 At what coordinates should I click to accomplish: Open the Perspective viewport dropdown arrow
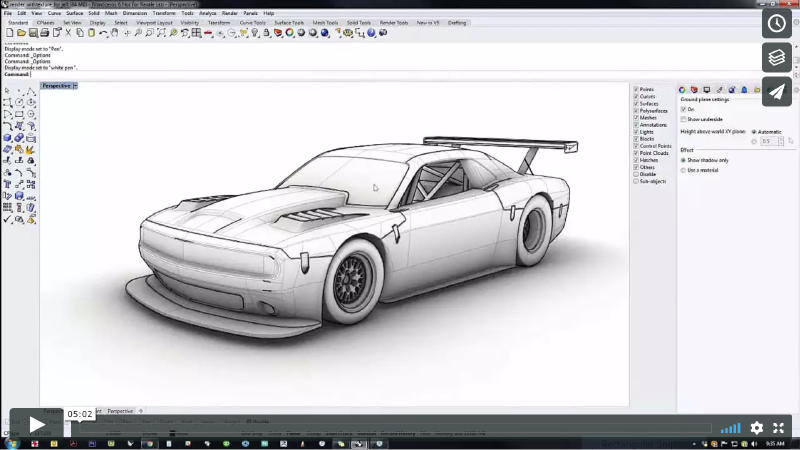[75, 86]
